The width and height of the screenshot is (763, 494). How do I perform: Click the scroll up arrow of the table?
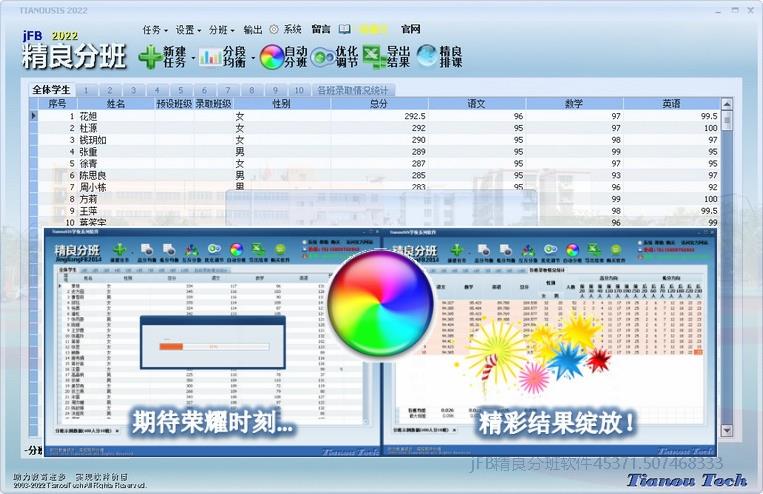[727, 104]
